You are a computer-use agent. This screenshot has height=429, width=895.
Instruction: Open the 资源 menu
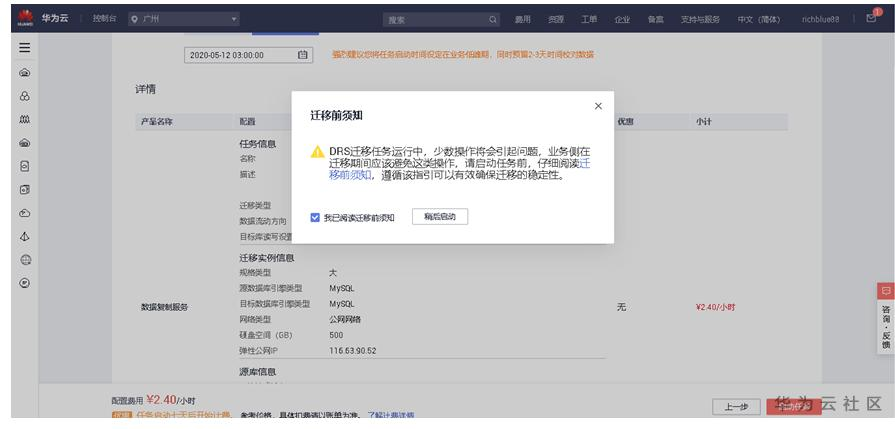coord(556,19)
